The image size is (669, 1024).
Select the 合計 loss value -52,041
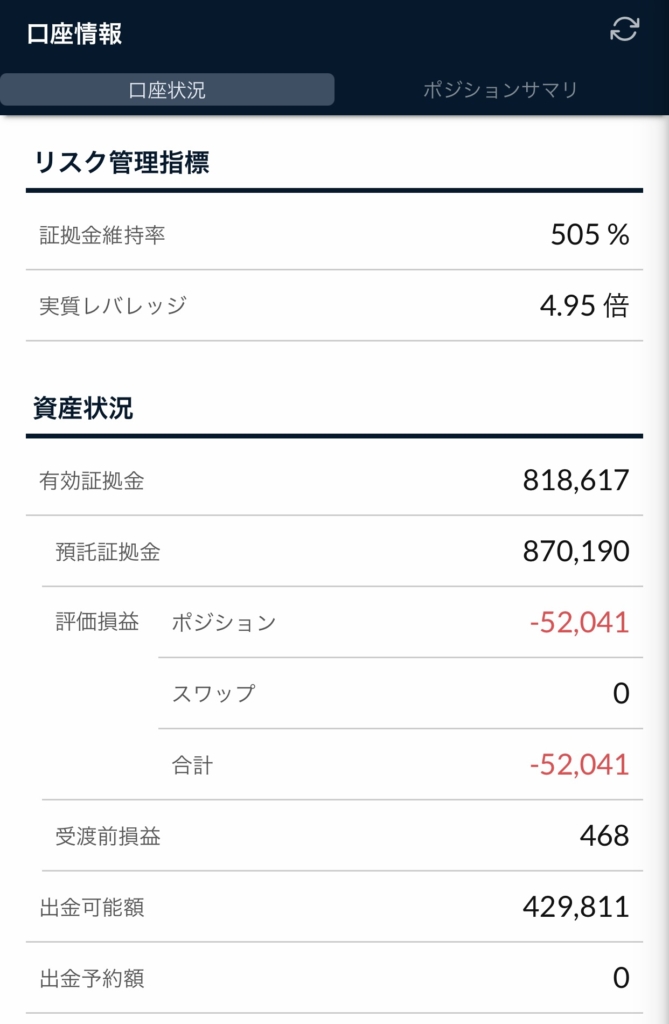tap(579, 765)
